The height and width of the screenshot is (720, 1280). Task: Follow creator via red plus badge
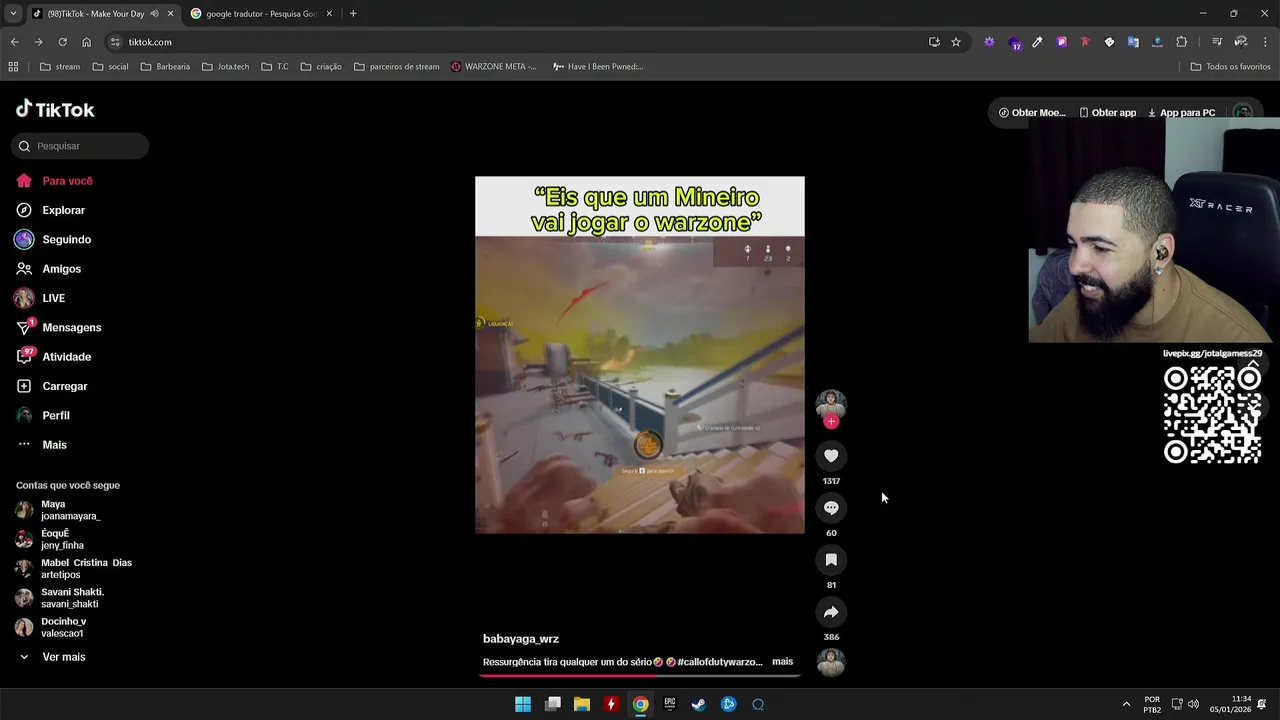(x=831, y=421)
